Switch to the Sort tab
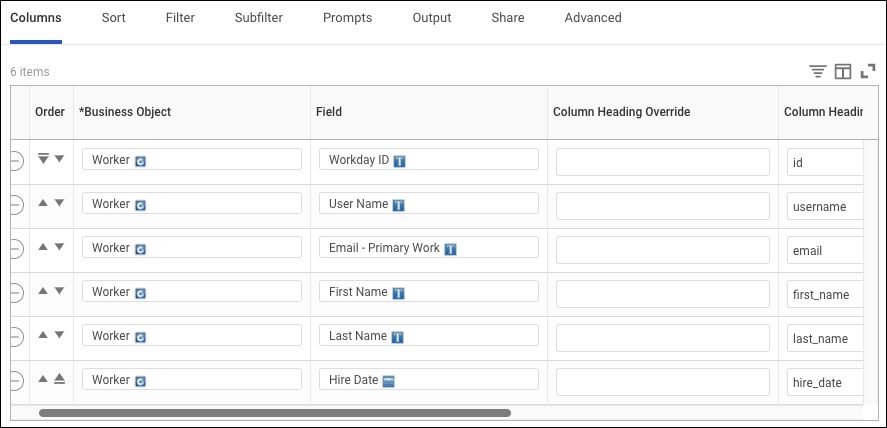 click(x=114, y=18)
